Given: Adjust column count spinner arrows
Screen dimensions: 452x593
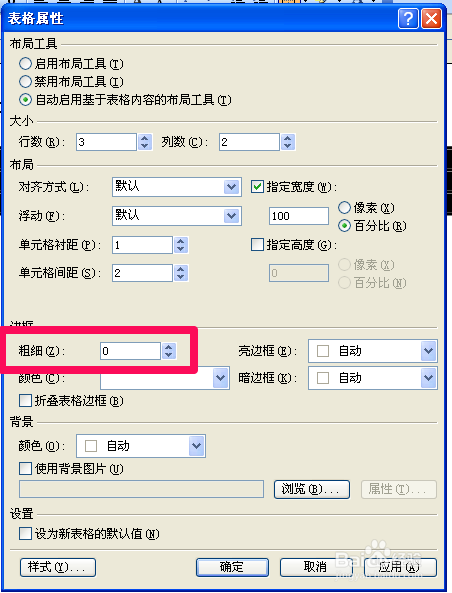Looking at the screenshot, I should tap(288, 142).
